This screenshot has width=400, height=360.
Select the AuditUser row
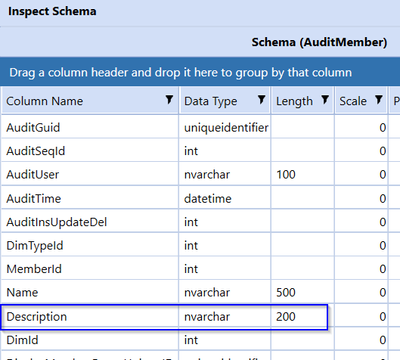(x=200, y=174)
